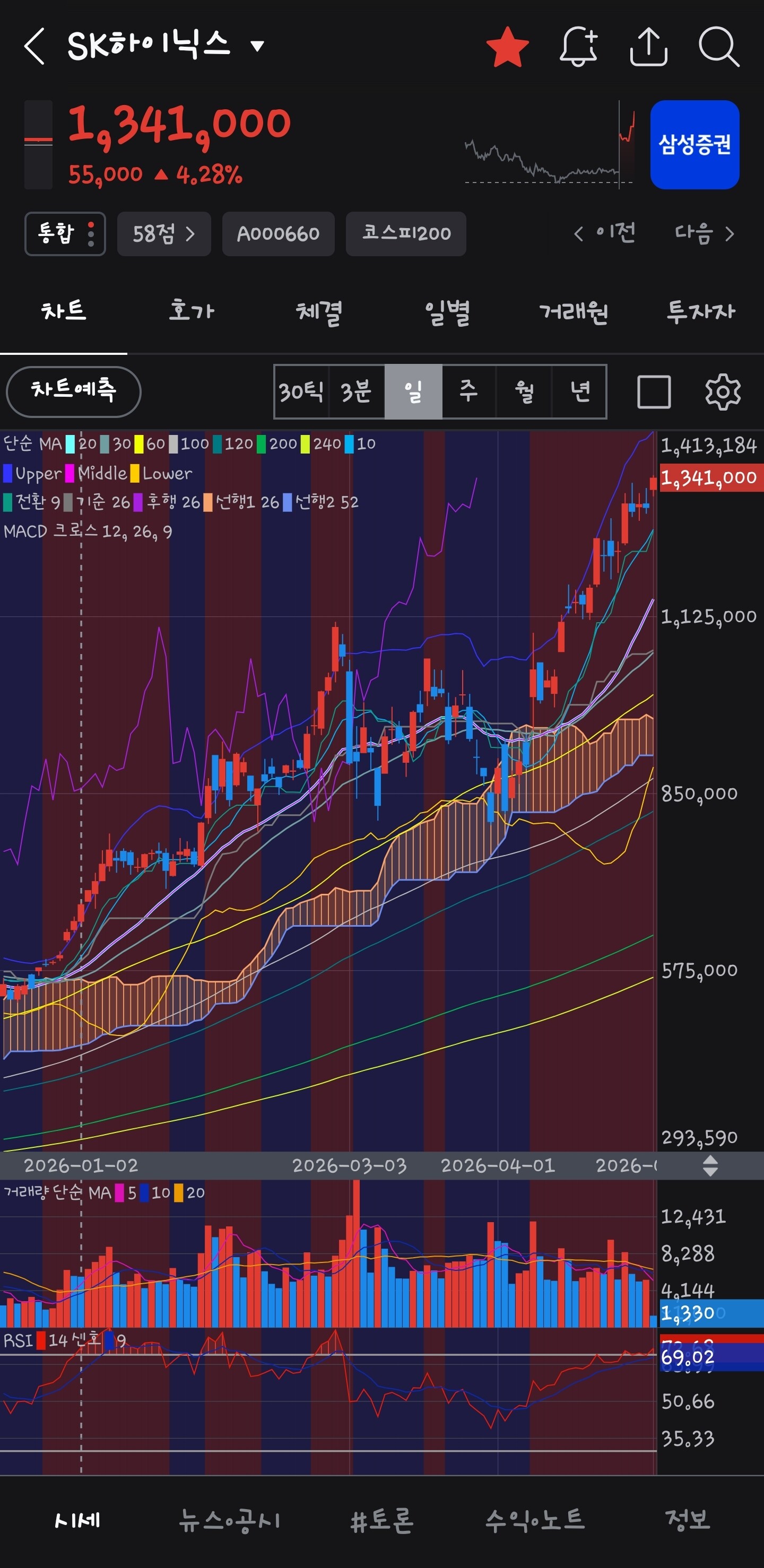Click the 거래량 단순 MA indicator label
Viewport: 764px width, 1568px height.
(x=57, y=1192)
